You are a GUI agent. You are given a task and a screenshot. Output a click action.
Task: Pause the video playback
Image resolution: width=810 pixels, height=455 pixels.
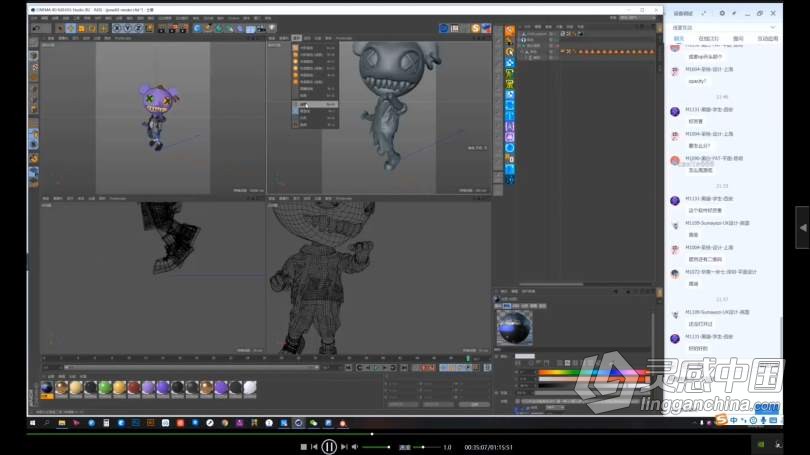329,447
